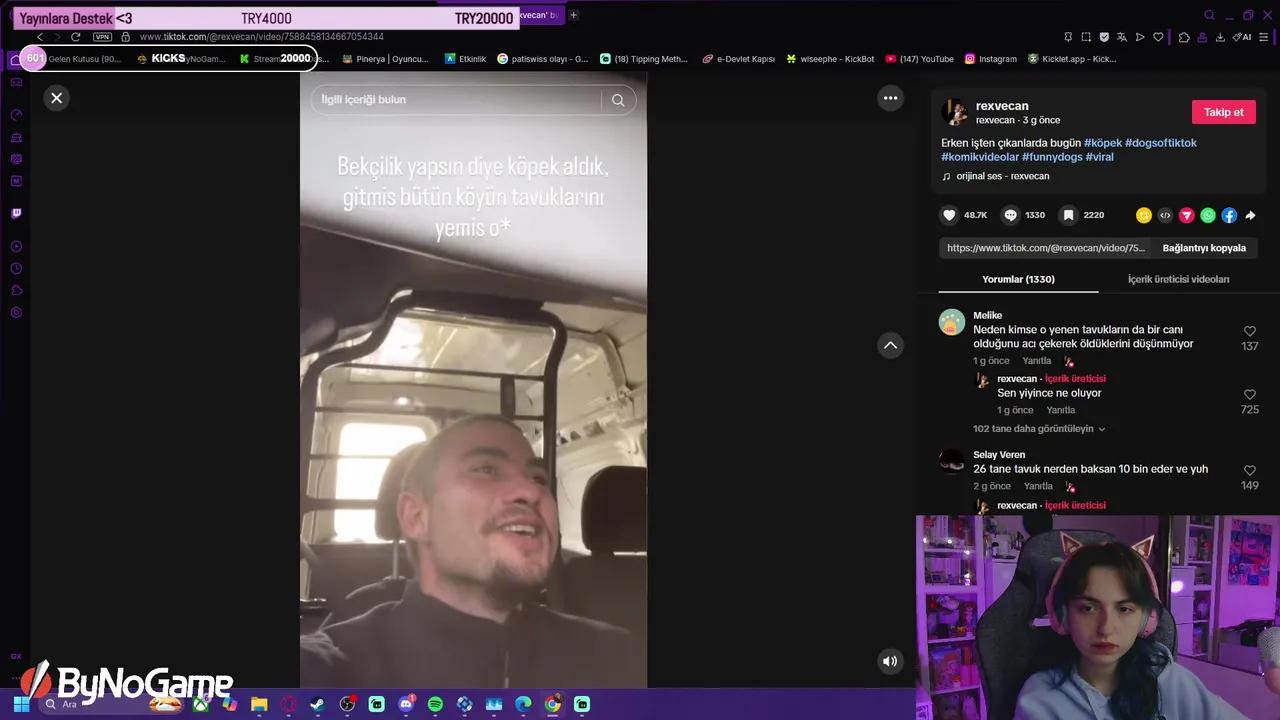Open the Instagram bookmark

coord(990,59)
